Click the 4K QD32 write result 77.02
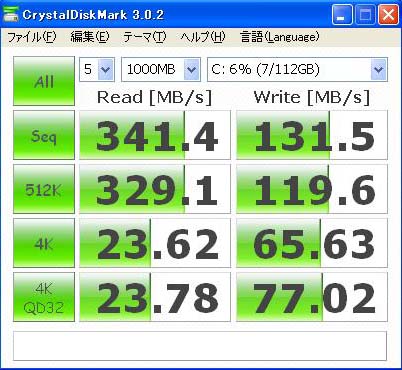 click(312, 297)
